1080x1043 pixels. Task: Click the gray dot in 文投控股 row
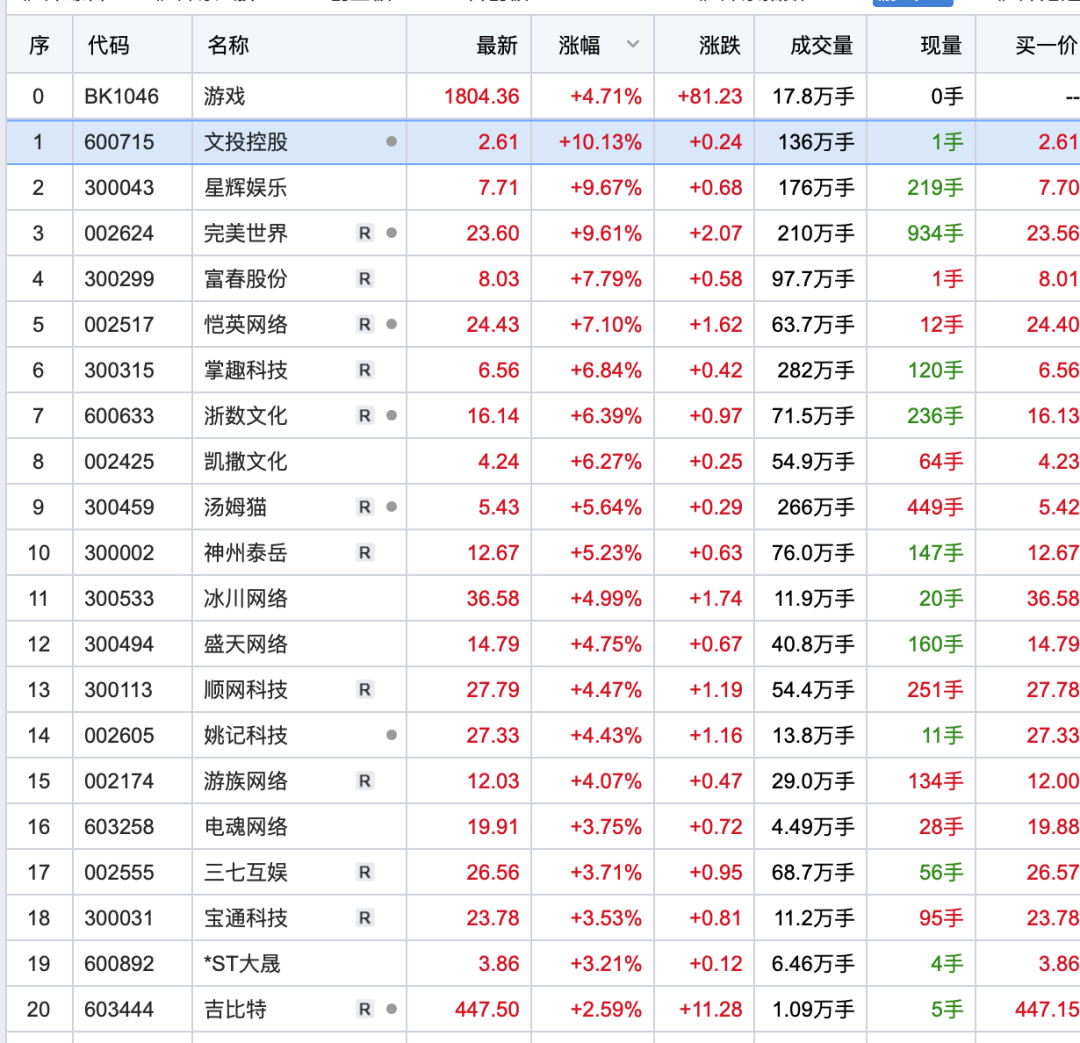[x=391, y=142]
